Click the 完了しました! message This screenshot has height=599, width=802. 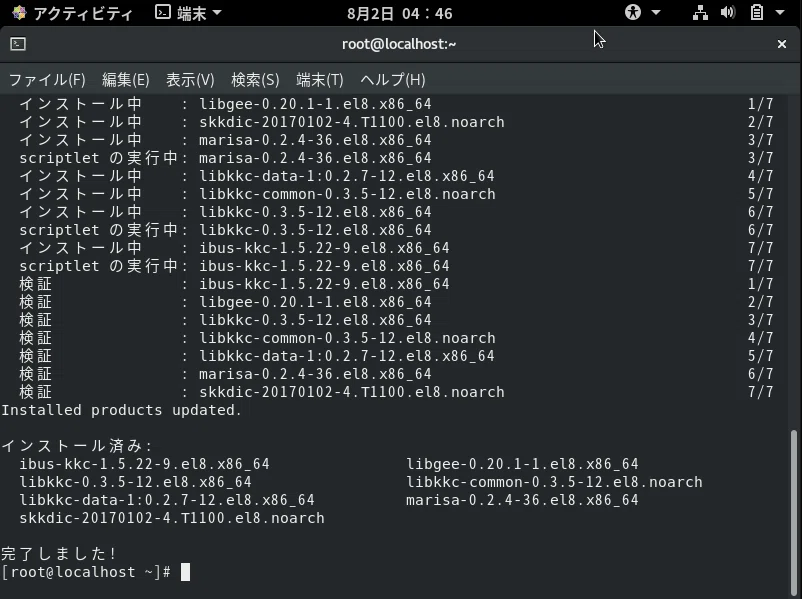tap(59, 553)
